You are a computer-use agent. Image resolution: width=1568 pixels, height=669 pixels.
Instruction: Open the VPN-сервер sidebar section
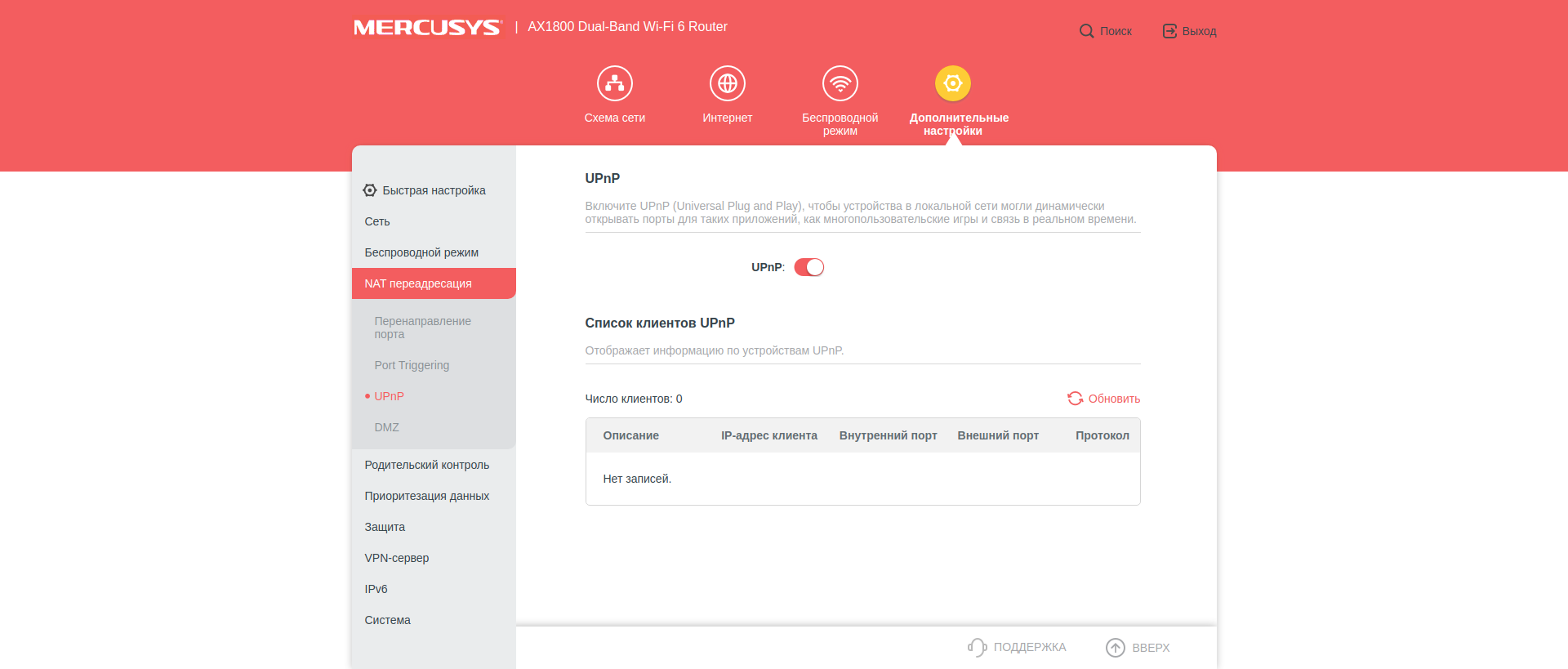tap(396, 558)
